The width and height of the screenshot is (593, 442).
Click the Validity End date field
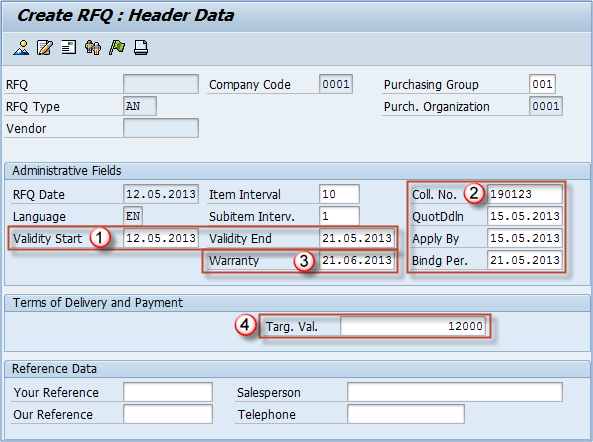coord(357,238)
